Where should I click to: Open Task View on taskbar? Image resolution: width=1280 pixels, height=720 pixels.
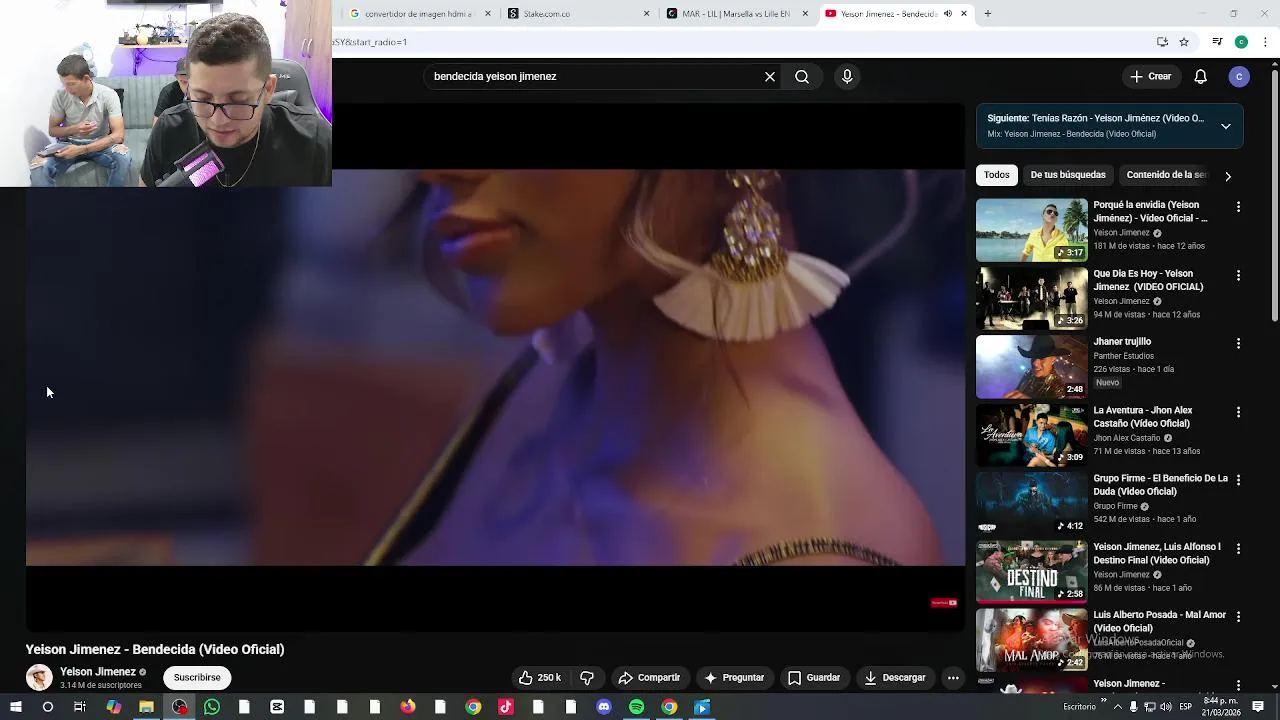click(x=80, y=707)
